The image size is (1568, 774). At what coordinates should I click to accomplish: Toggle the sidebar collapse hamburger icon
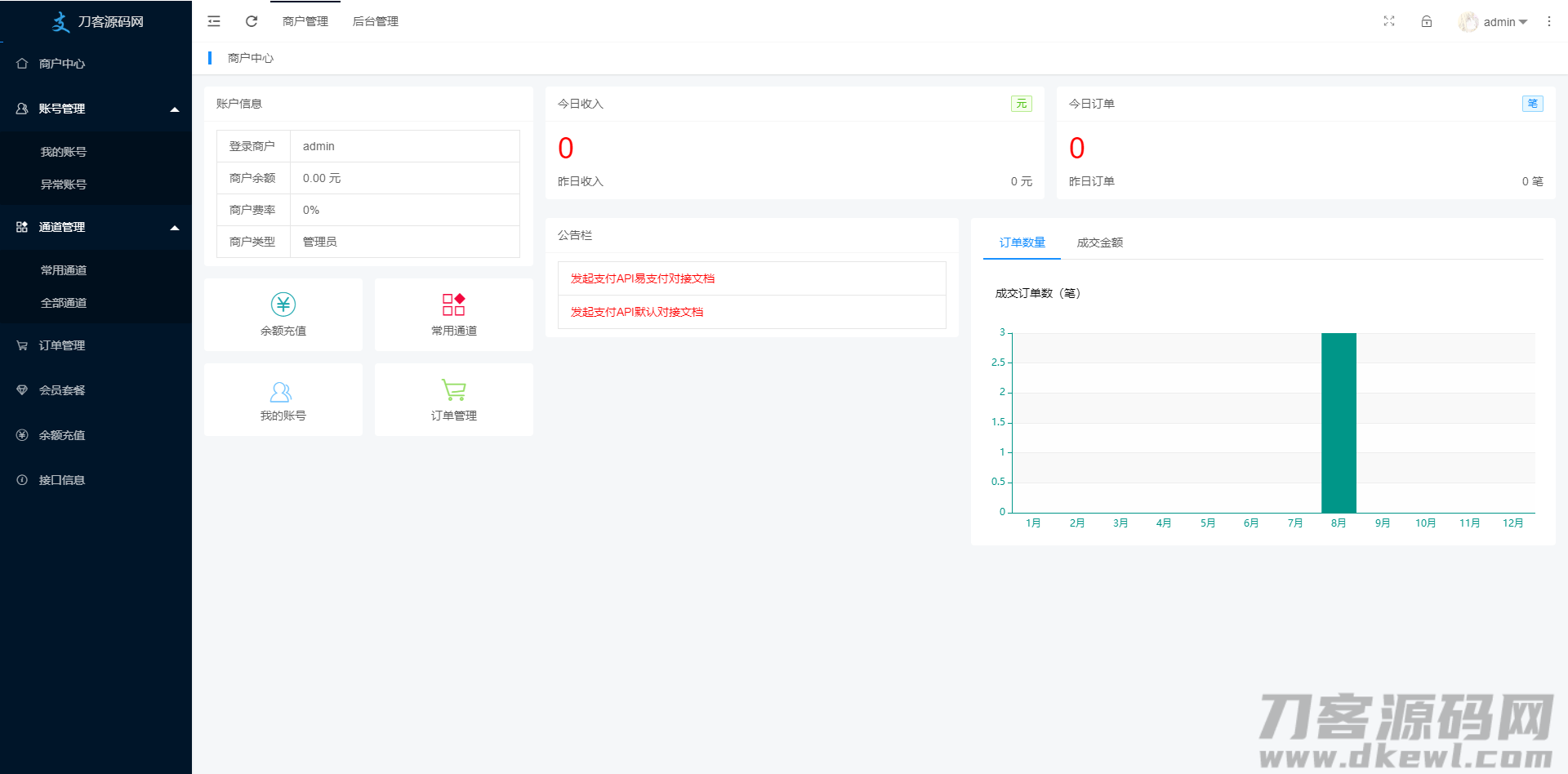[x=214, y=21]
